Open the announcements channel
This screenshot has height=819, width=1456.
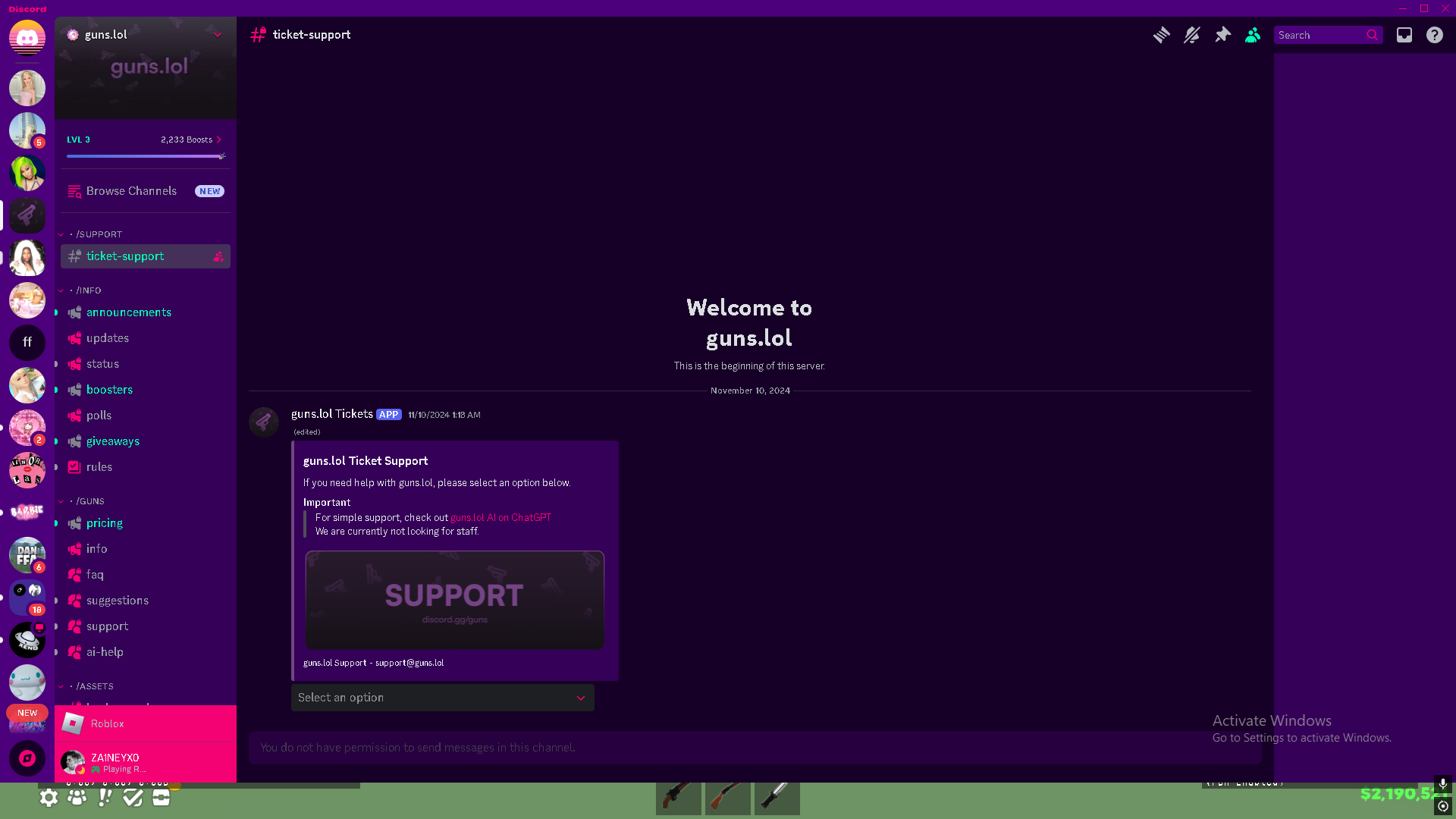tap(146, 312)
